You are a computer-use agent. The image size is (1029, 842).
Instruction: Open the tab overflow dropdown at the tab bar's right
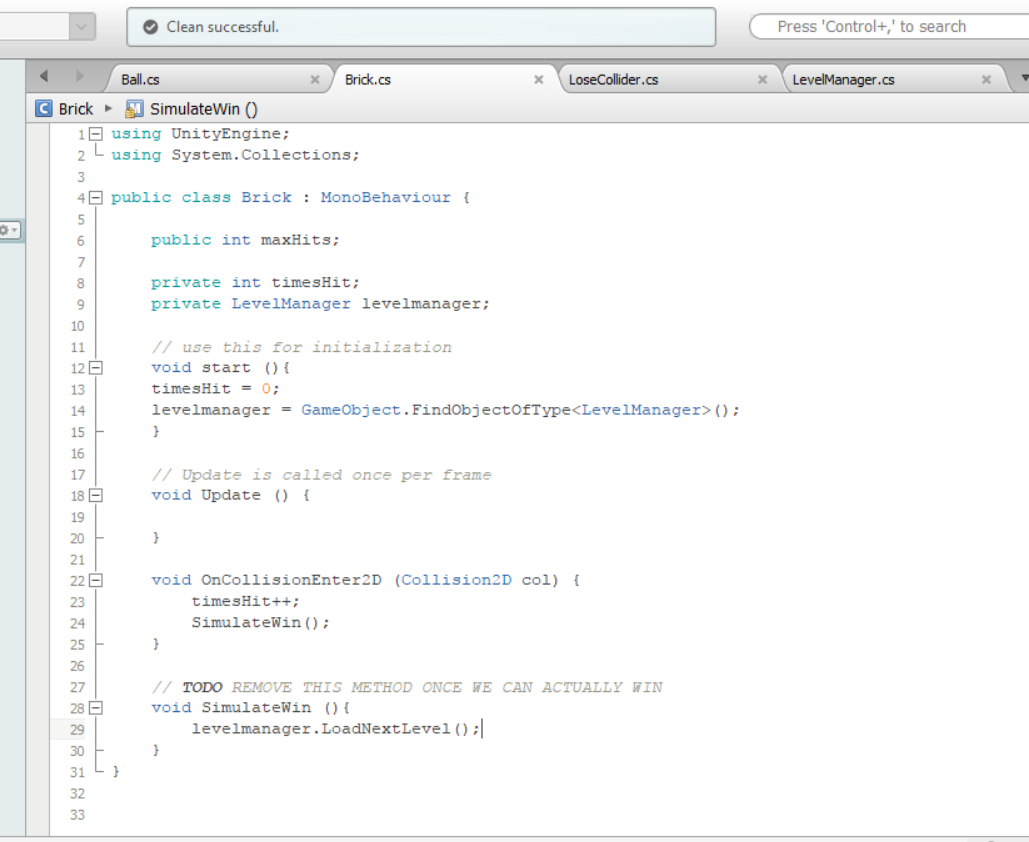pyautogui.click(x=1022, y=75)
